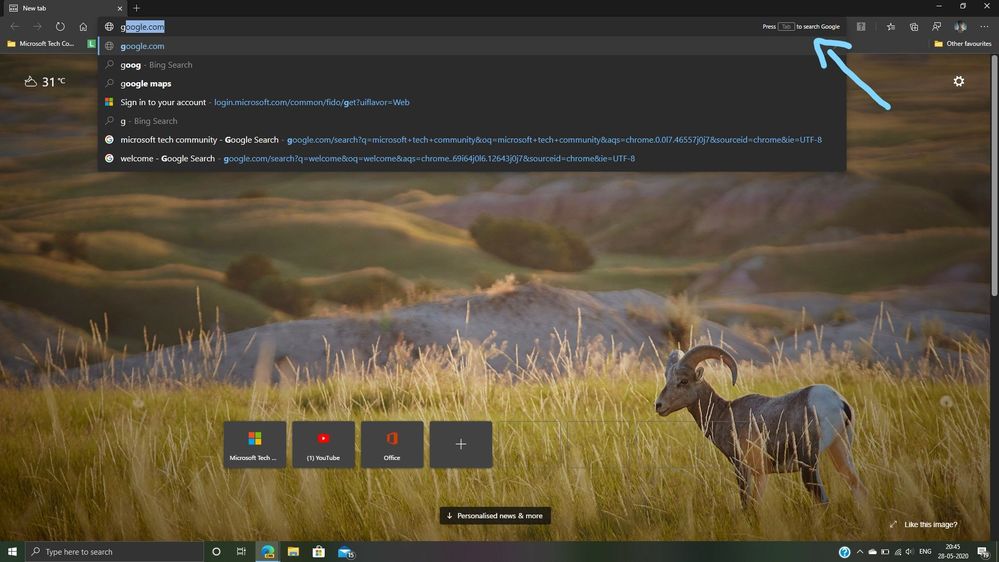
Task: Open the Microsoft Tech quick link tile
Action: pyautogui.click(x=254, y=445)
